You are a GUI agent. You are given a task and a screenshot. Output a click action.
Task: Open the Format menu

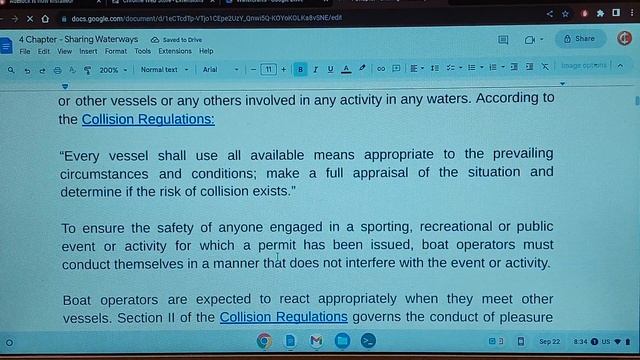click(116, 51)
